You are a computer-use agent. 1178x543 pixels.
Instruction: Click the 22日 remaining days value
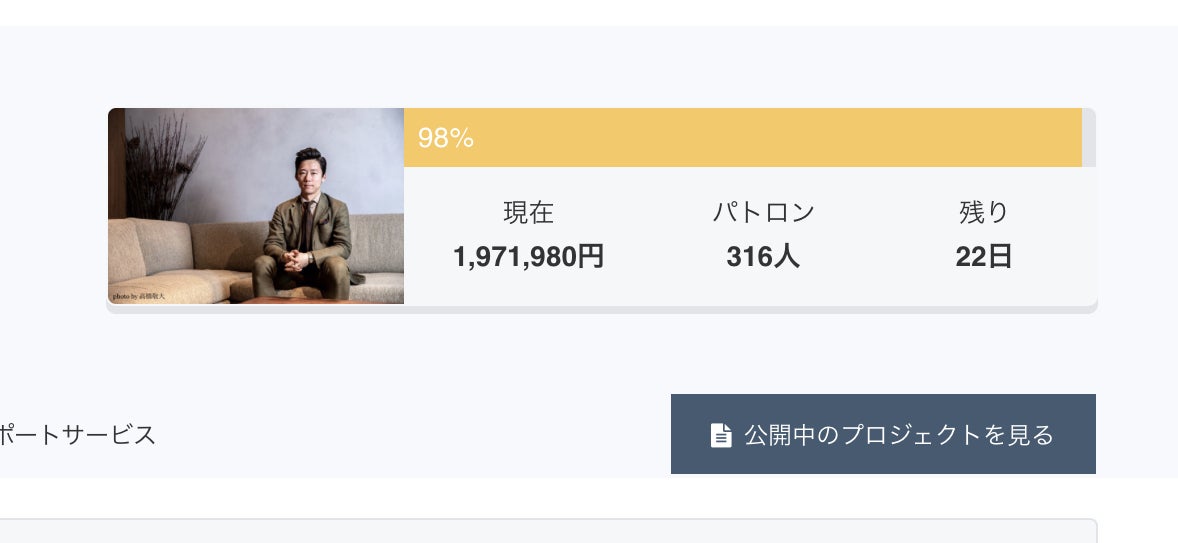[x=984, y=257]
